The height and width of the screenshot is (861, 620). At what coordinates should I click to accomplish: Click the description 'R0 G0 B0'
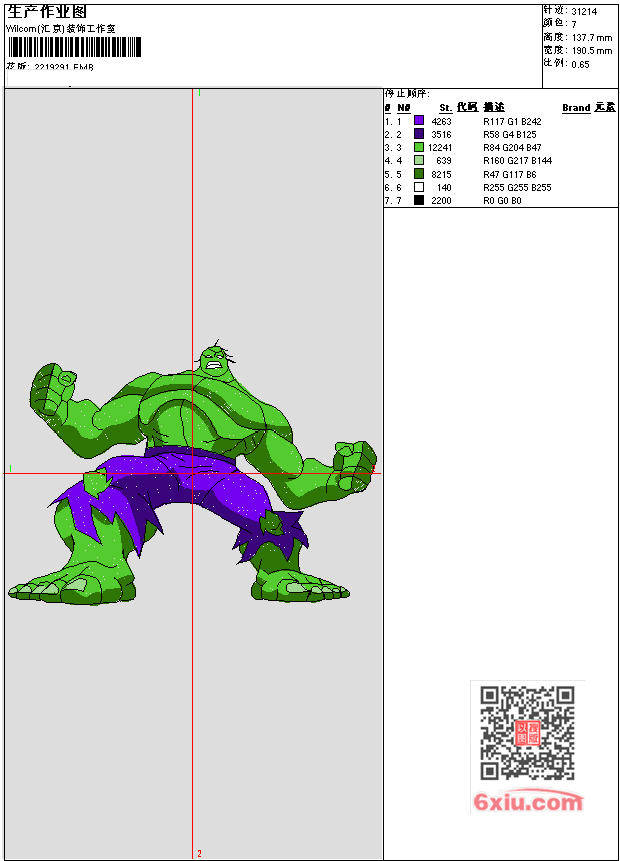(x=502, y=201)
